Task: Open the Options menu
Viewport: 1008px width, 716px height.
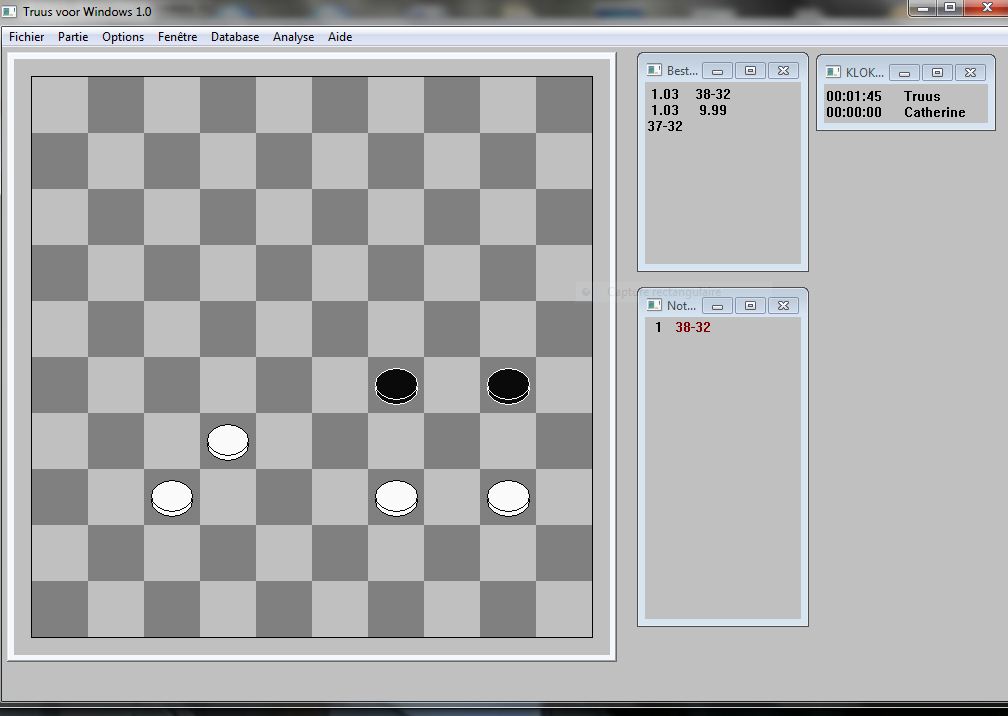Action: pyautogui.click(x=123, y=37)
